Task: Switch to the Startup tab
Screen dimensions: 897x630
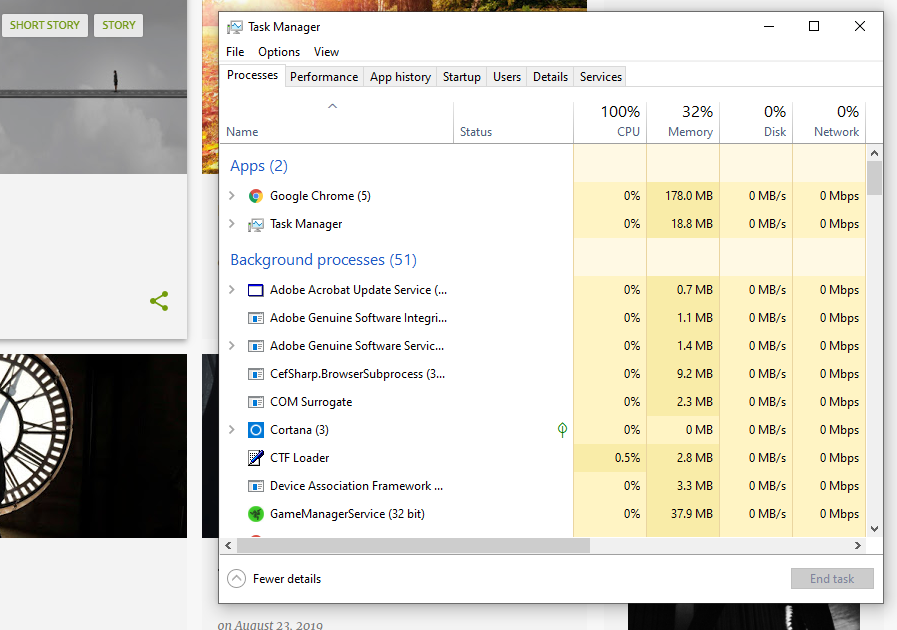Action: pyautogui.click(x=462, y=77)
